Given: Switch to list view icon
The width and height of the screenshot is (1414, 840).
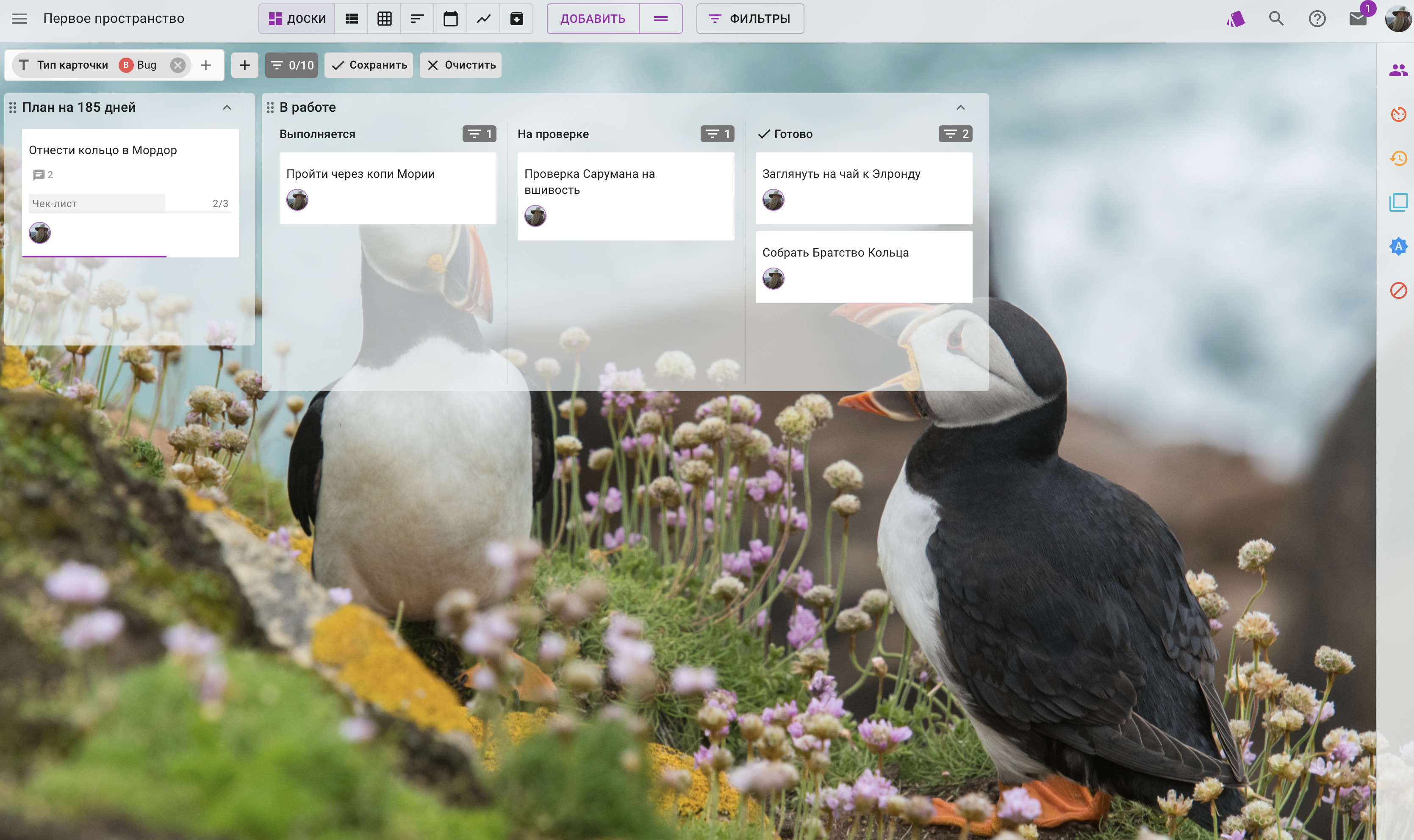Looking at the screenshot, I should 352,19.
